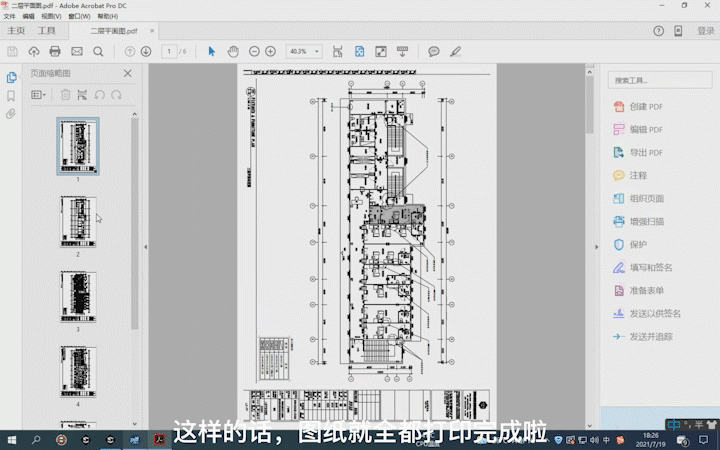Toggle the page thumbnails sidebar icon
Screen dimensions: 720x450
(x=11, y=77)
